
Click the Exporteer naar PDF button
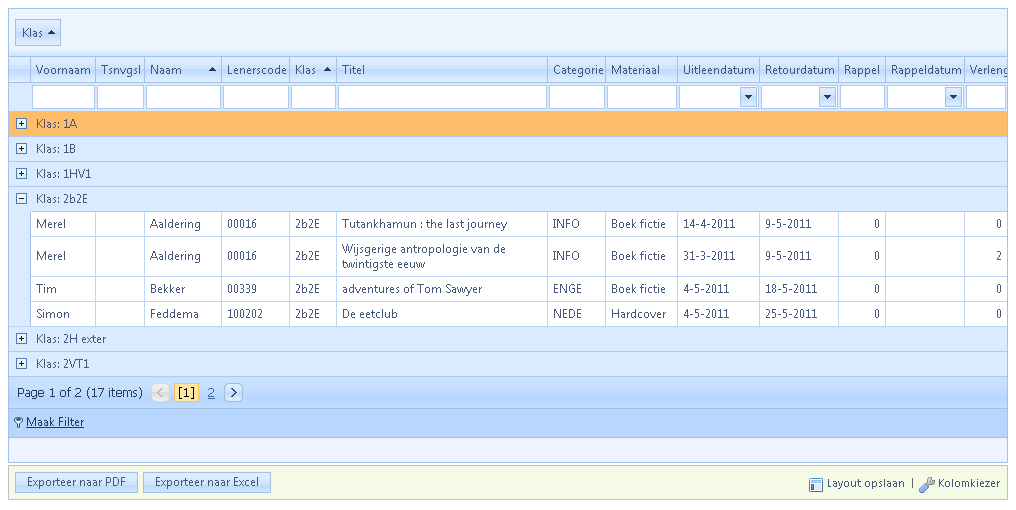76,483
